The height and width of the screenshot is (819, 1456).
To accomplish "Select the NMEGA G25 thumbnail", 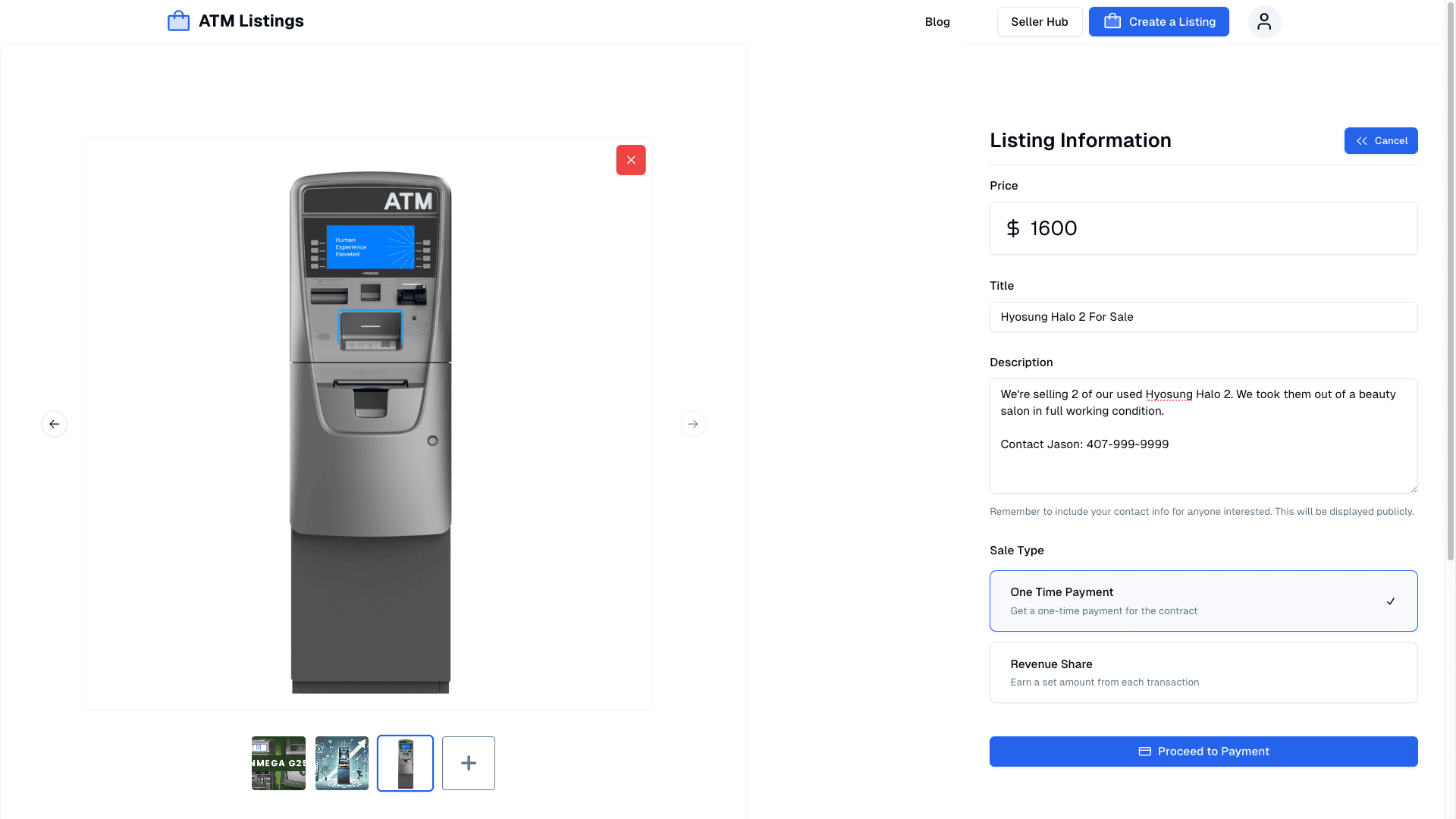I will (x=278, y=763).
